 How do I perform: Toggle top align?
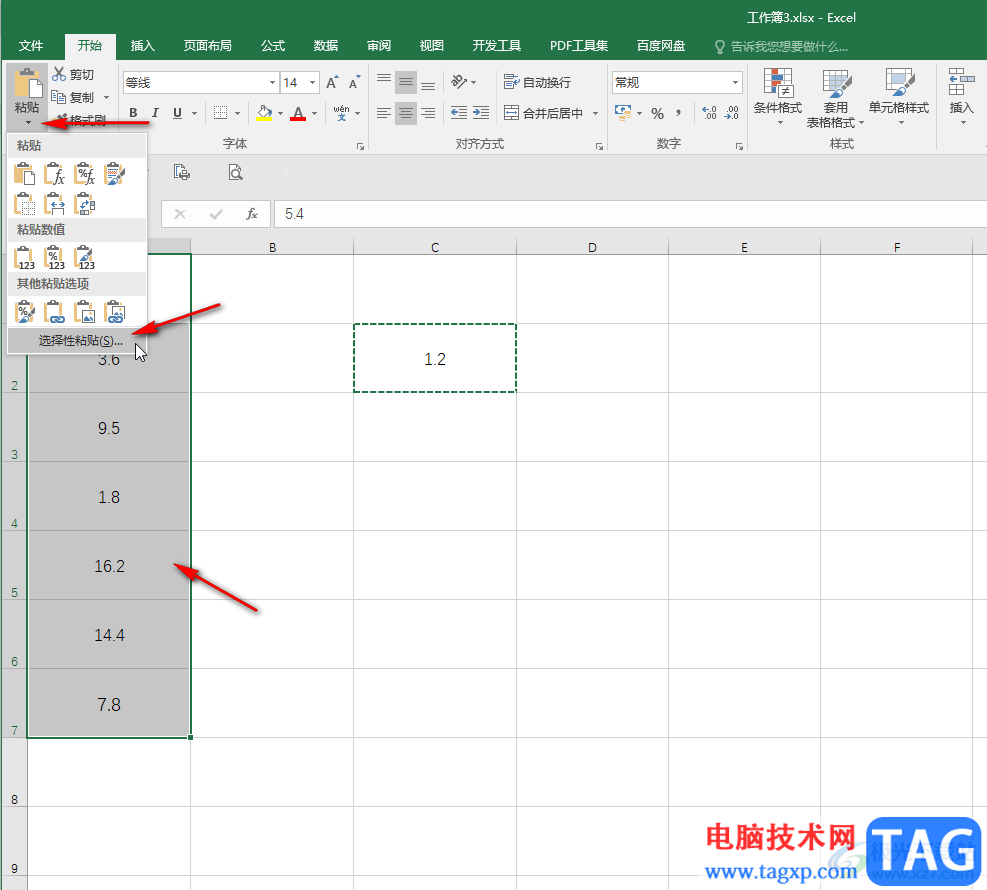(384, 82)
